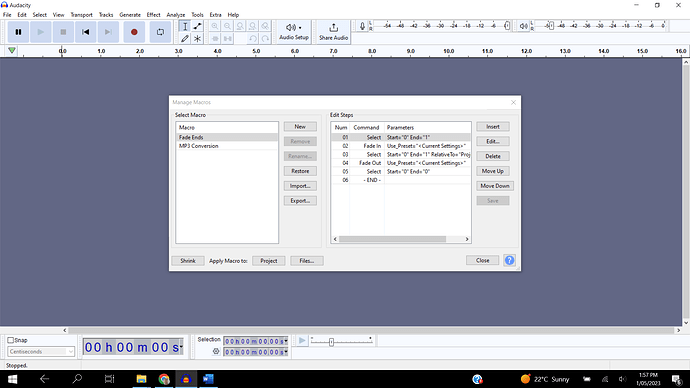The width and height of the screenshot is (690, 388).
Task: Open the Effect menu
Action: [x=153, y=15]
